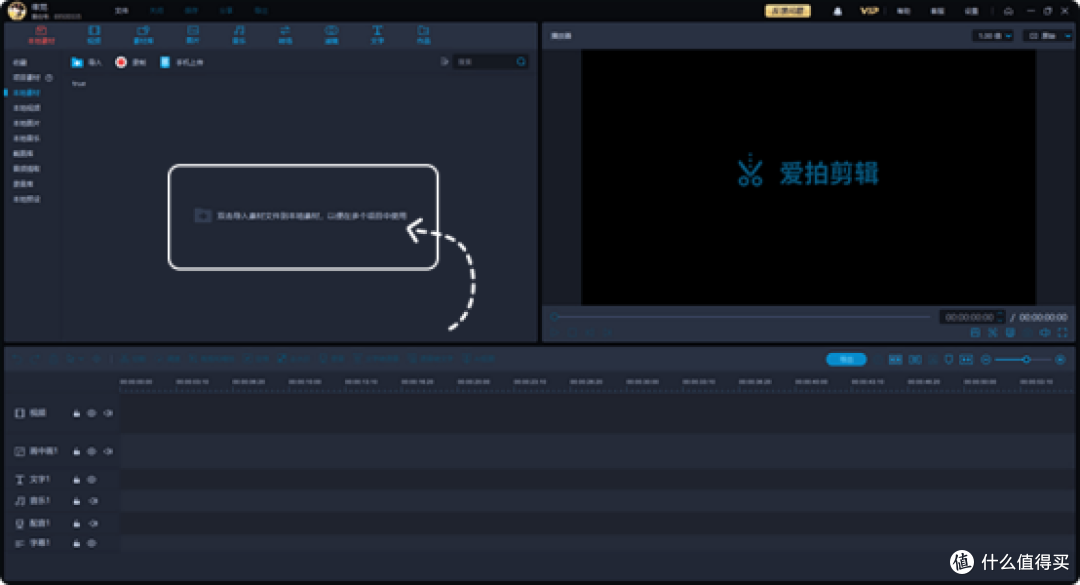Open the first menu in the title bar

pos(122,11)
